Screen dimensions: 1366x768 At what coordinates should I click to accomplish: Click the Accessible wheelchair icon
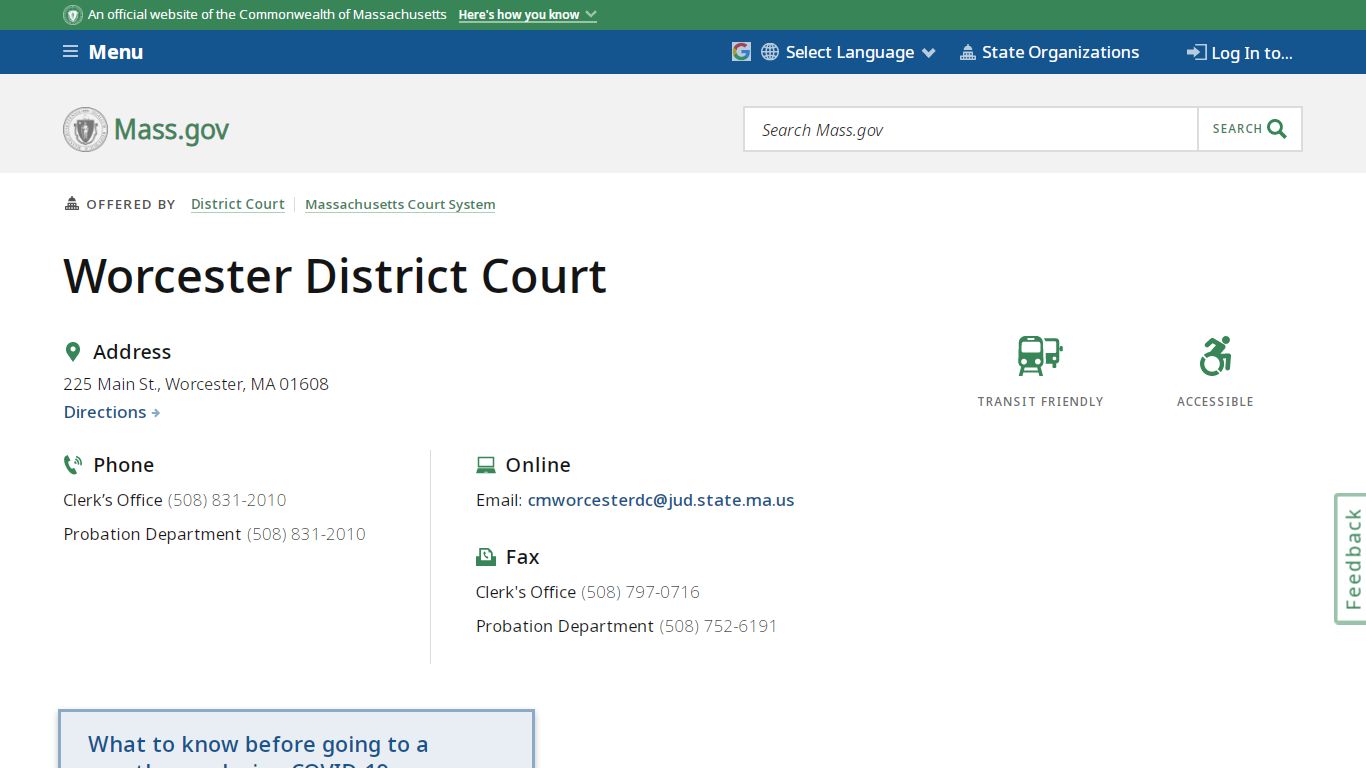1215,356
